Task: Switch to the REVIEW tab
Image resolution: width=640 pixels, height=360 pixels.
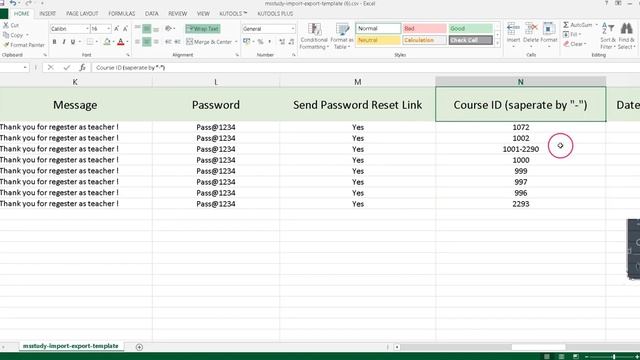Action: (x=178, y=13)
